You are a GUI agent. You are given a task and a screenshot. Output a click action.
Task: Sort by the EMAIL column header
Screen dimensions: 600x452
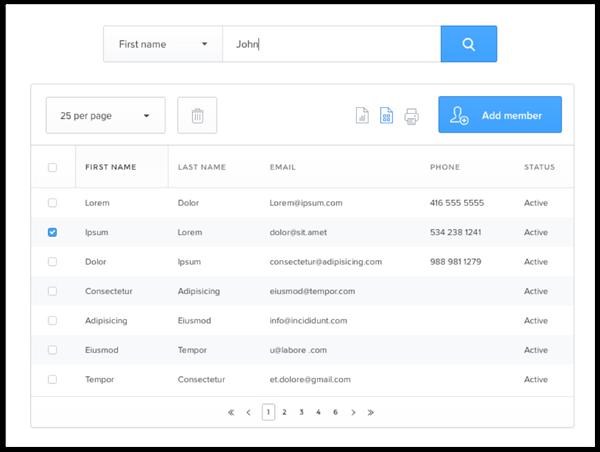pyautogui.click(x=283, y=167)
